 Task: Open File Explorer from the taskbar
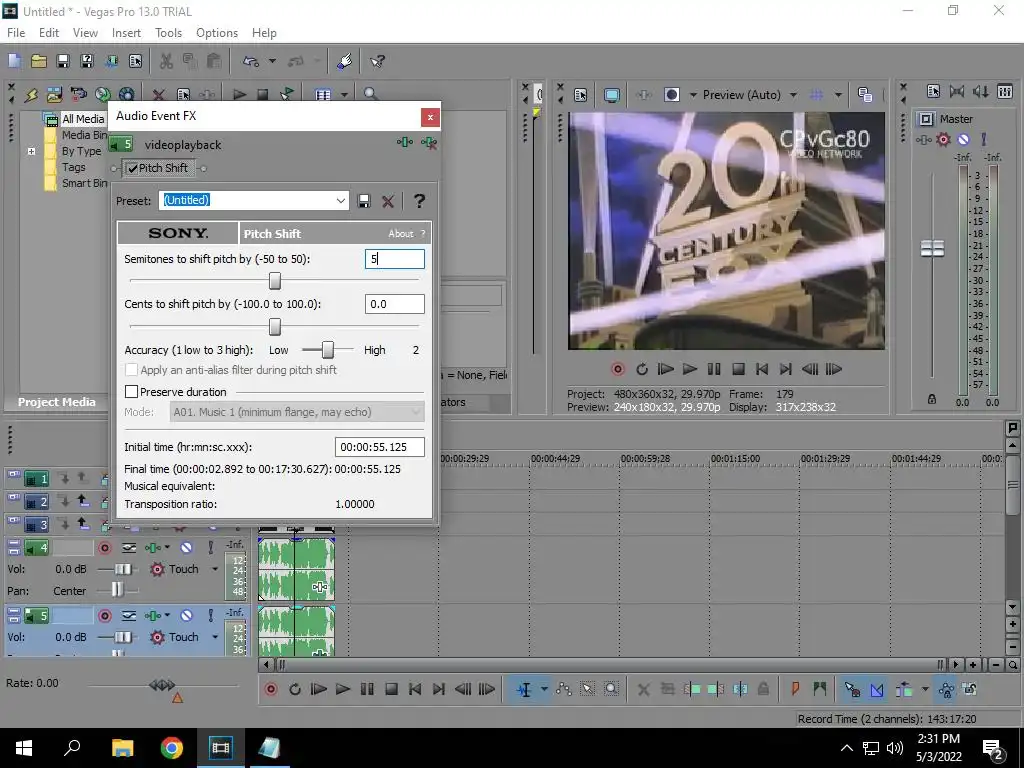coord(122,748)
